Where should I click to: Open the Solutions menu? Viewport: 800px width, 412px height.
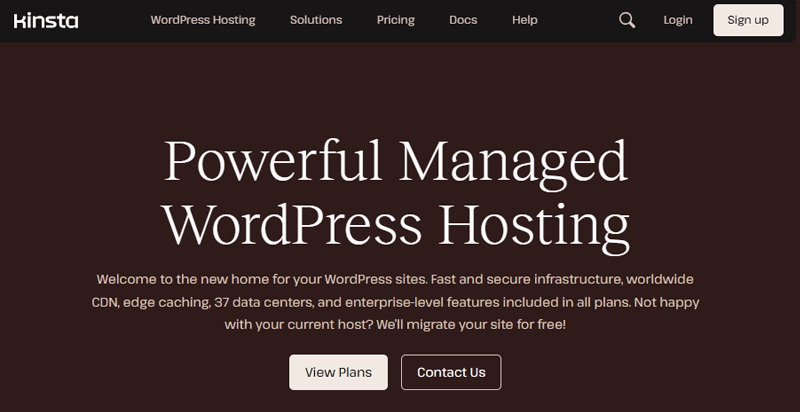[x=316, y=20]
